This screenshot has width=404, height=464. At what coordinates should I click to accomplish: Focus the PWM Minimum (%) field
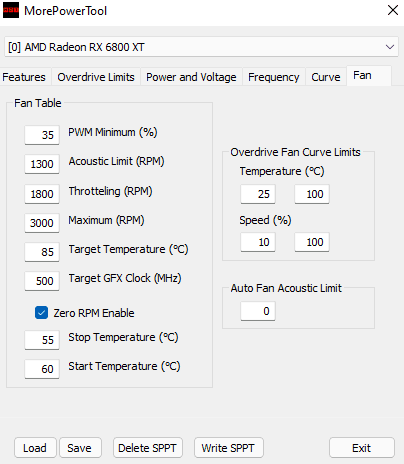point(42,135)
